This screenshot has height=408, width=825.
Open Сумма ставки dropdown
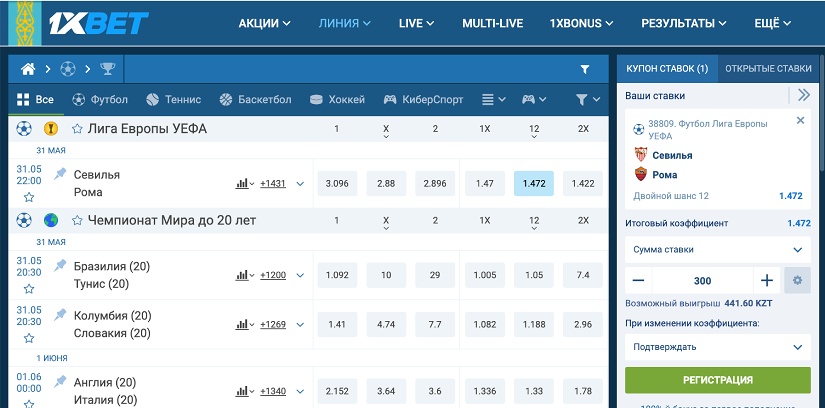click(x=718, y=250)
